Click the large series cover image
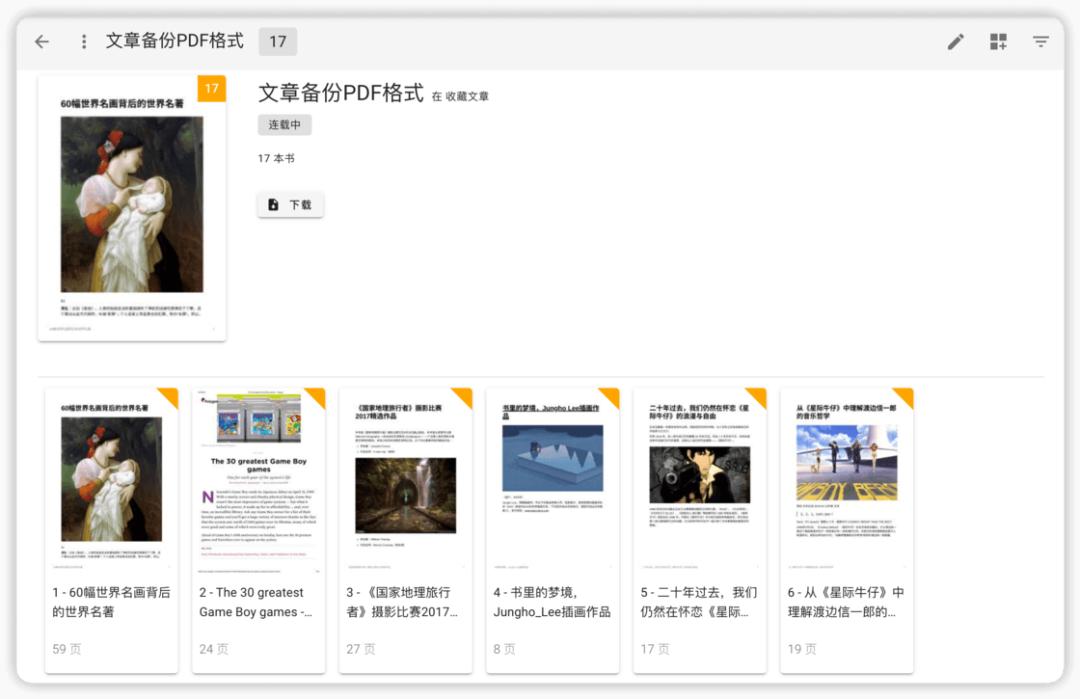The image size is (1080, 699). click(x=132, y=210)
